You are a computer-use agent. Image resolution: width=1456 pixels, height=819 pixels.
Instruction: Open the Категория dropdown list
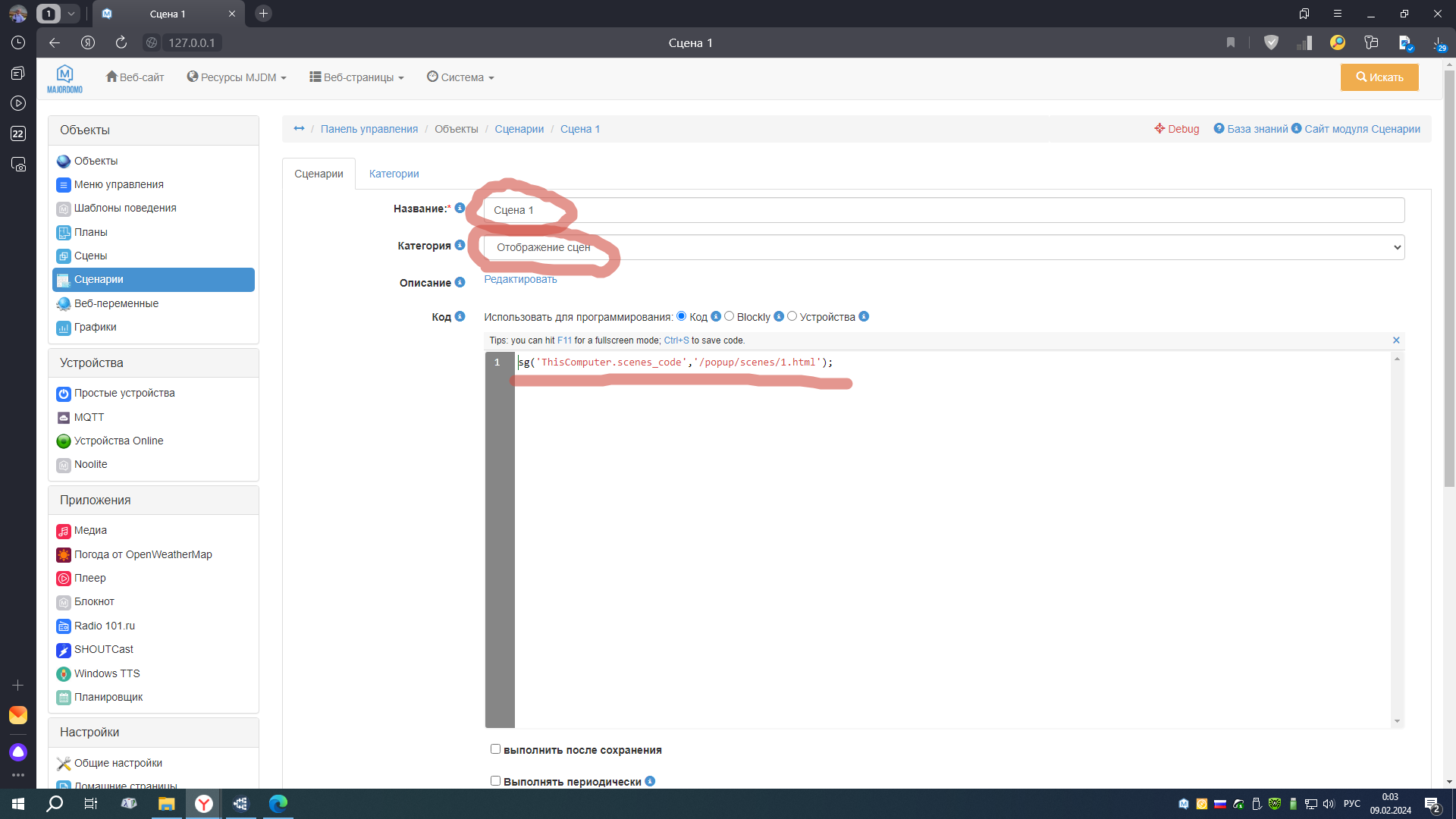click(943, 247)
